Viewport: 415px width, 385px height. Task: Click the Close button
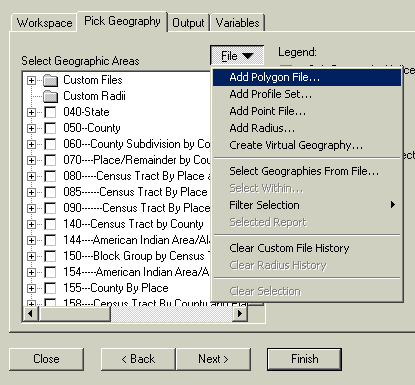click(x=46, y=359)
